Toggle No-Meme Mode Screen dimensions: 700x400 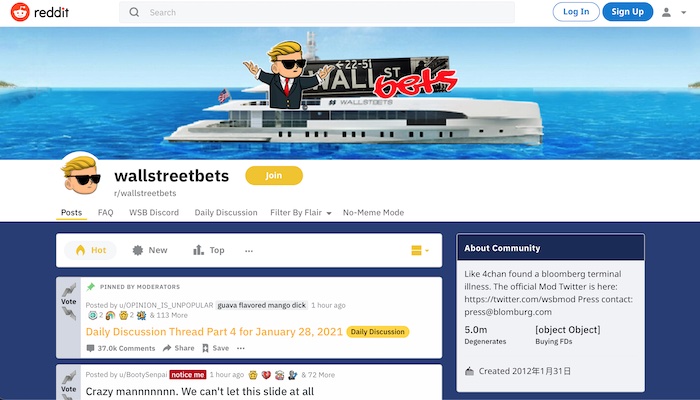373,212
